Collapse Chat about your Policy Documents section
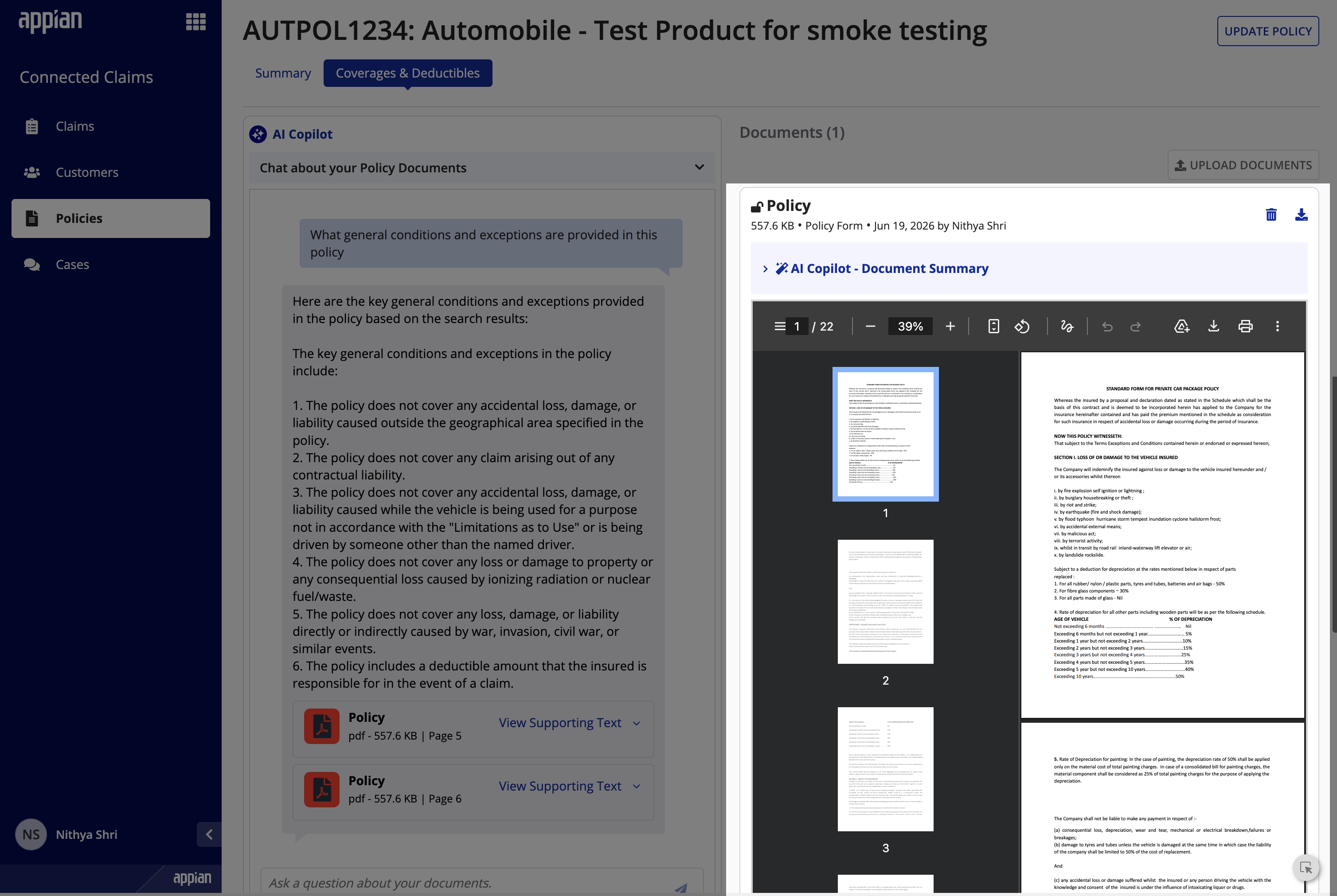 [699, 168]
